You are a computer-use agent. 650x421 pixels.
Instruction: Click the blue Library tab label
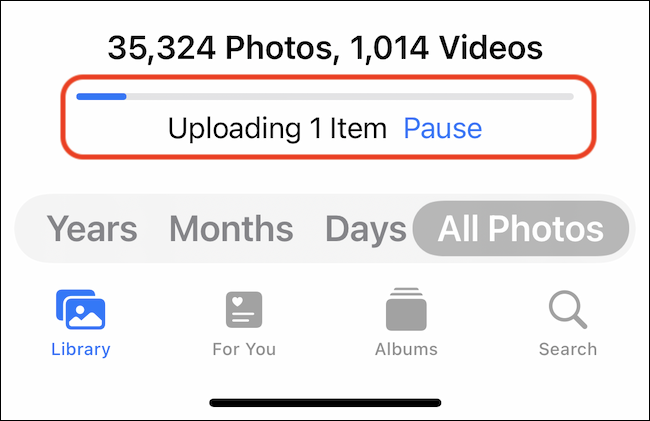pos(81,349)
